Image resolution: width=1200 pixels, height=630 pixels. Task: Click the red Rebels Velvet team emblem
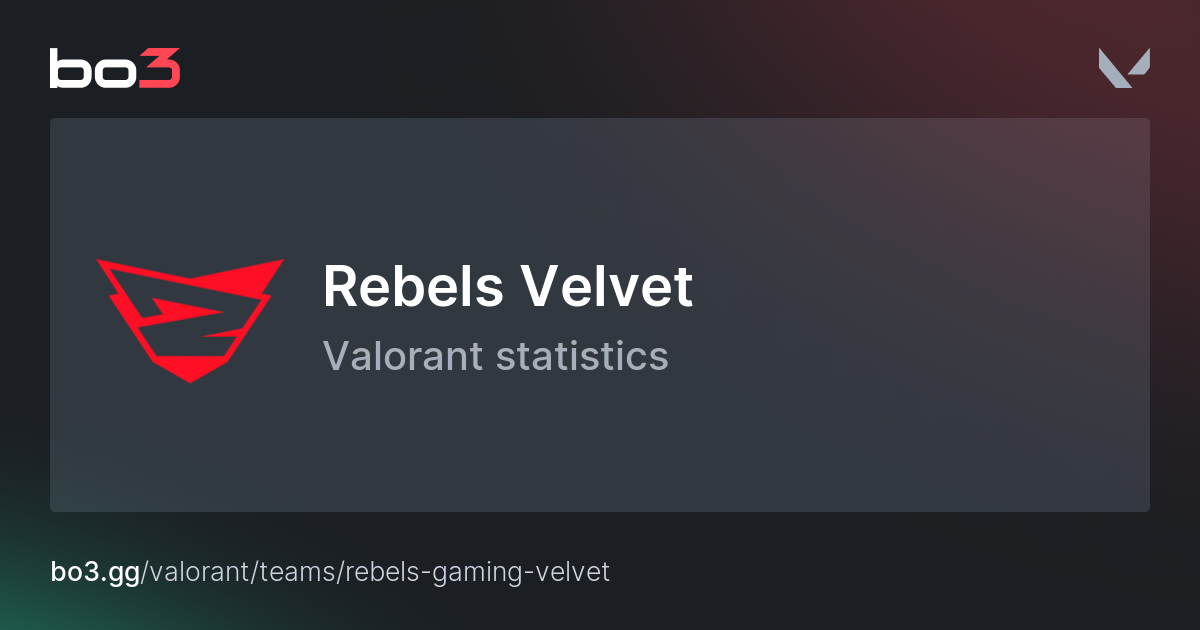pos(189,318)
